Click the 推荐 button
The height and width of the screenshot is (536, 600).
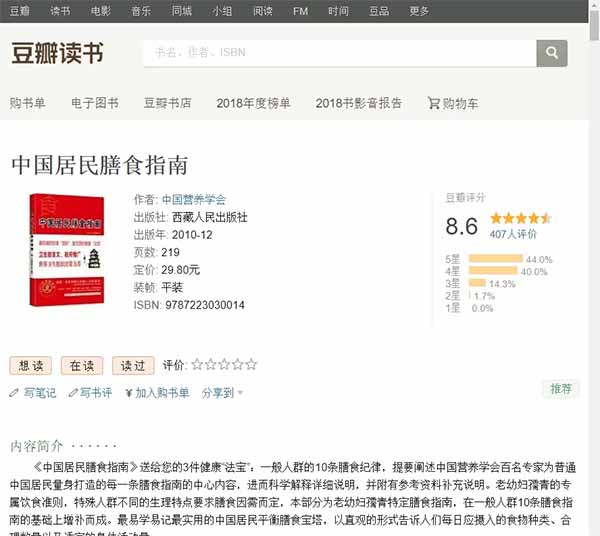tap(561, 389)
